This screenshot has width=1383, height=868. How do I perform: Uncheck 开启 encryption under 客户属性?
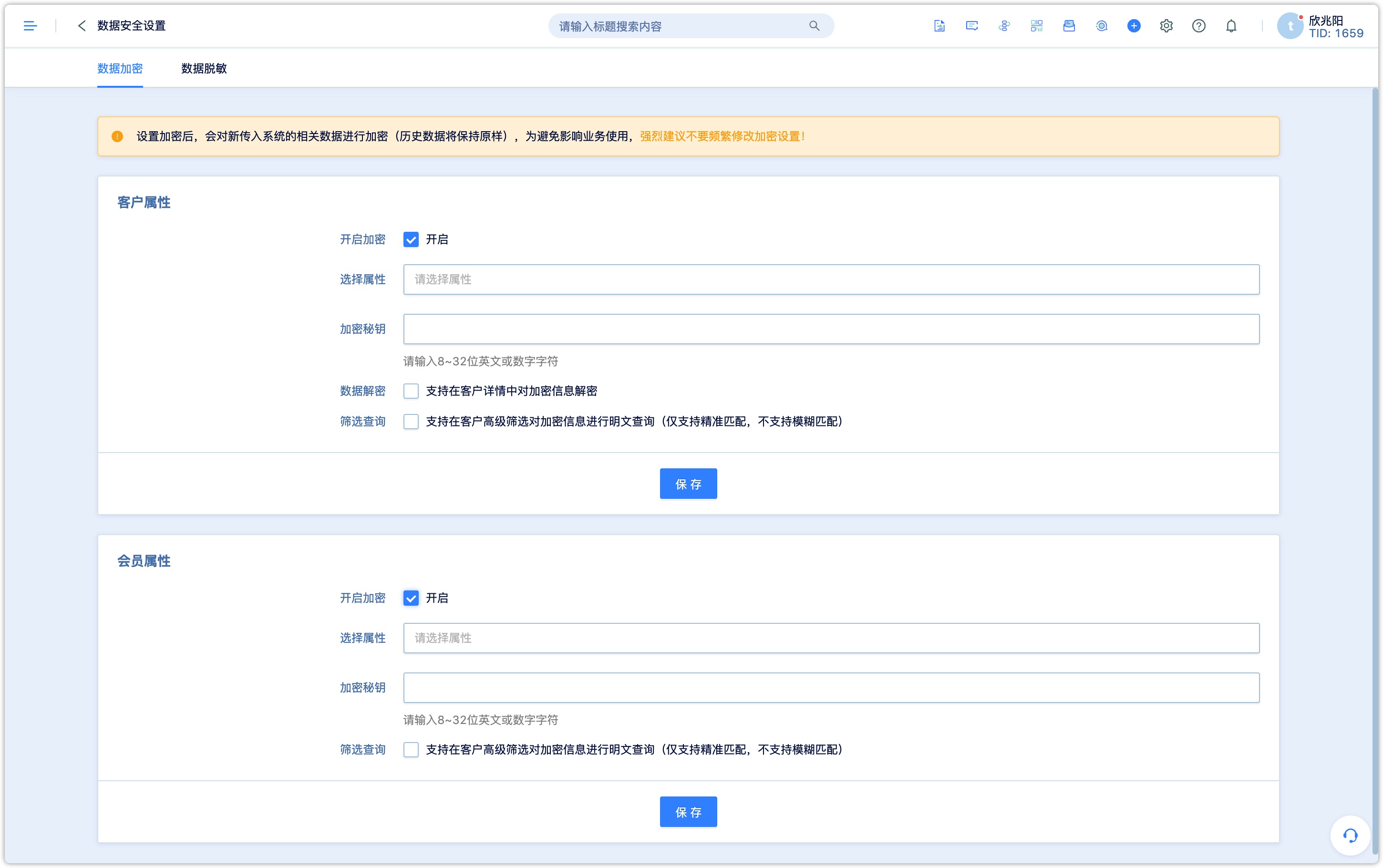coord(411,239)
